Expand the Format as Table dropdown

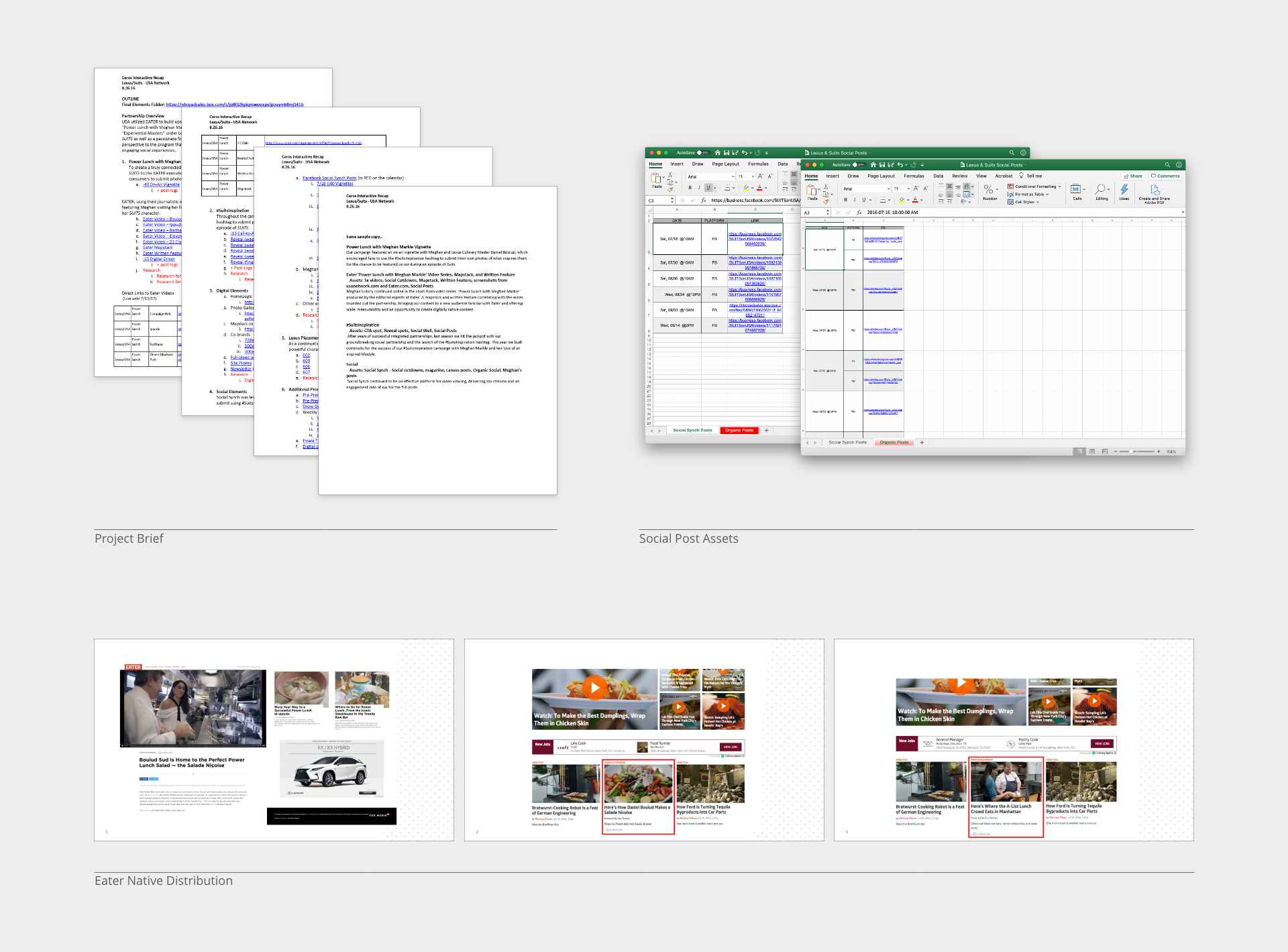(x=1028, y=194)
